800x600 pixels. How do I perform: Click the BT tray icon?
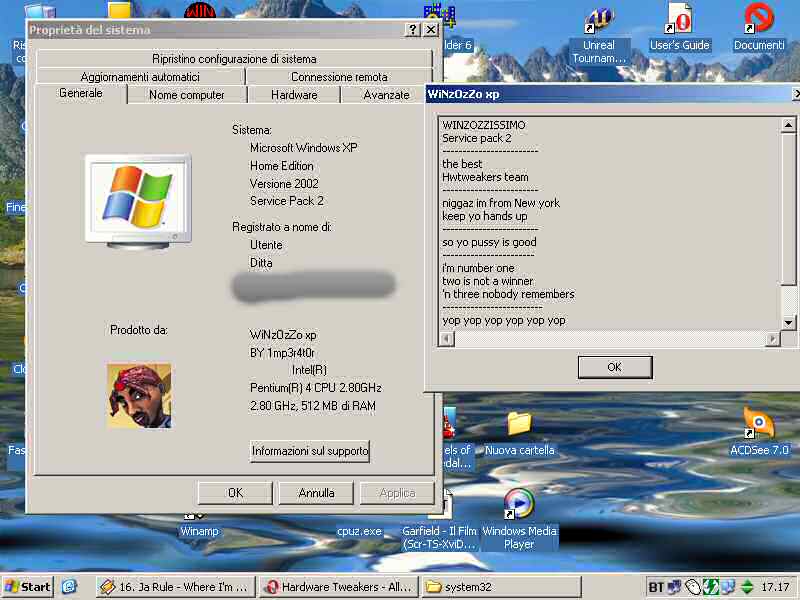[656, 587]
